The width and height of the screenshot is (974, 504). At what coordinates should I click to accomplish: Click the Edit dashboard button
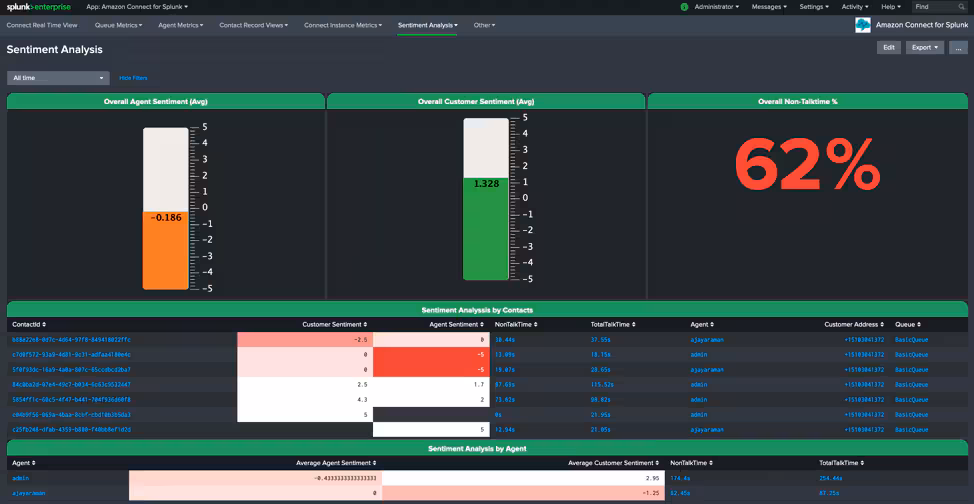(x=888, y=48)
